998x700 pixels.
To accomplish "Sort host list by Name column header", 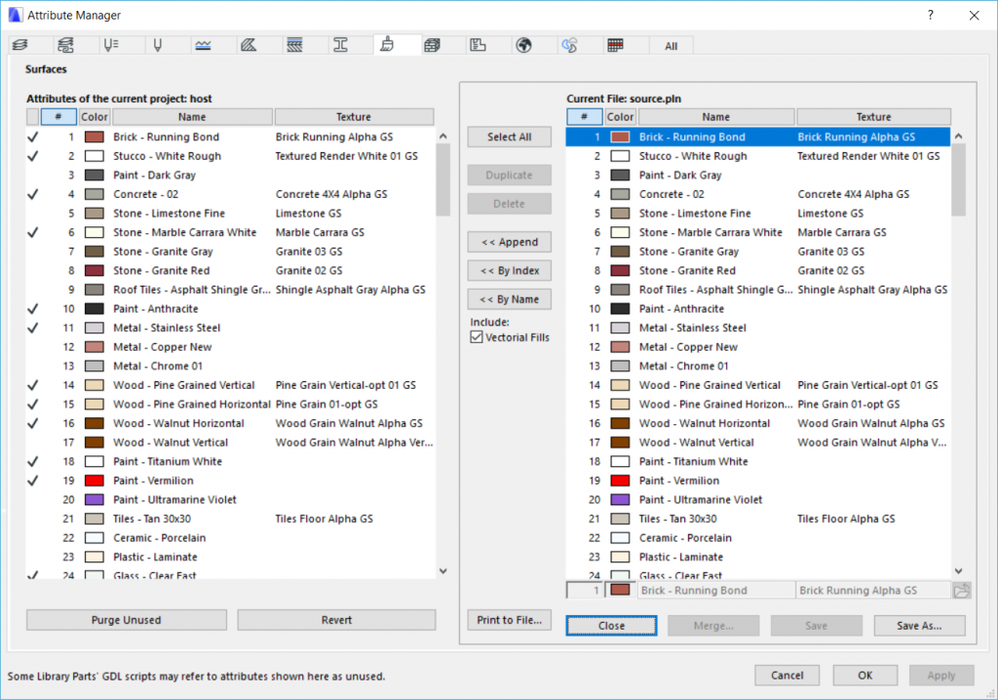I will [192, 117].
